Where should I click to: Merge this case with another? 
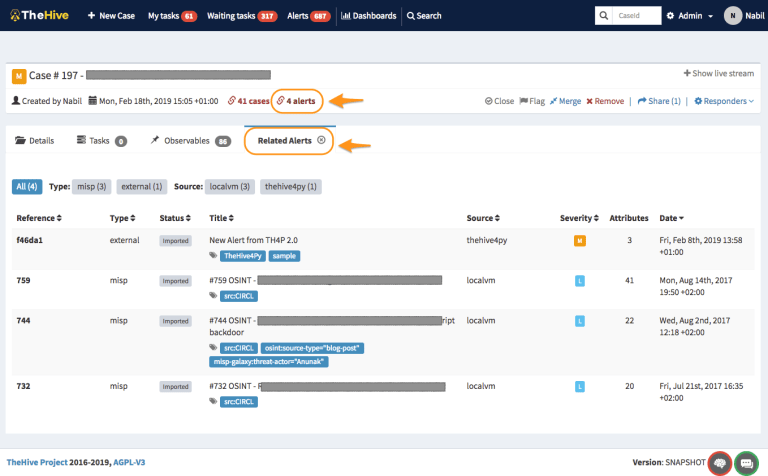pos(566,101)
